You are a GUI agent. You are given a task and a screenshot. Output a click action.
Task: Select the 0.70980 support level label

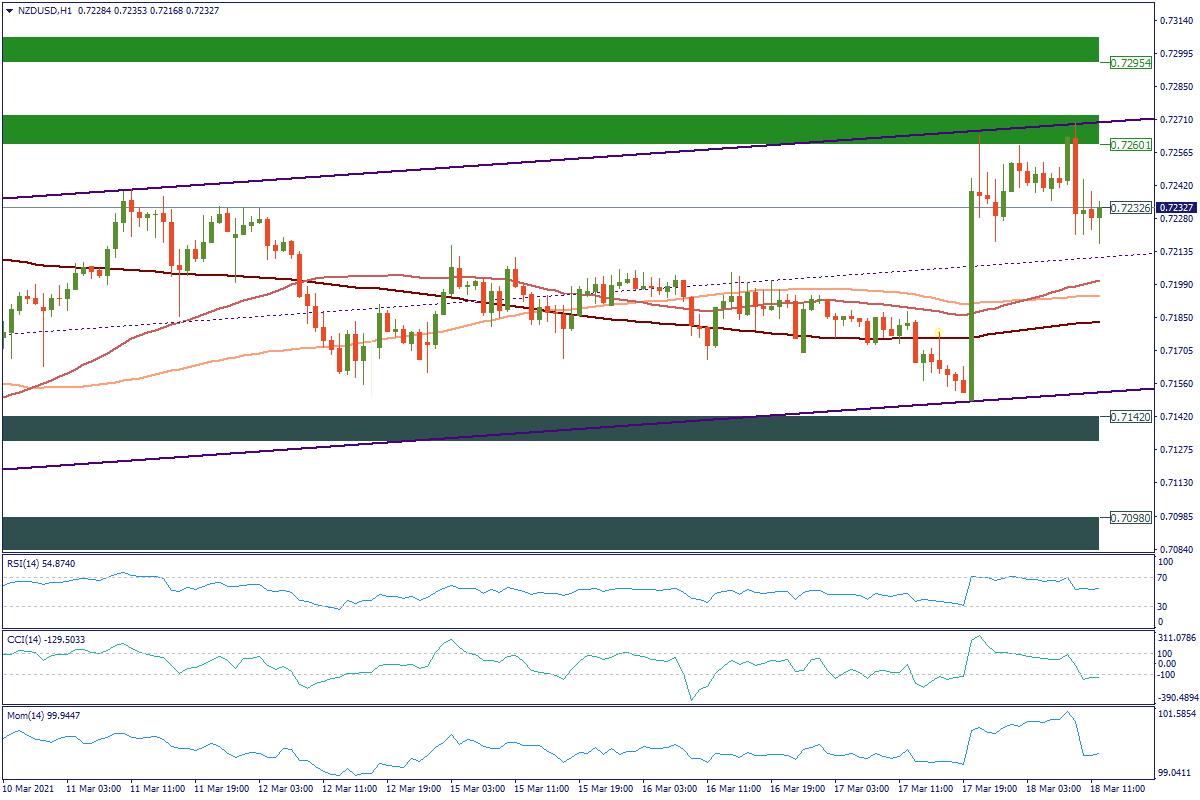click(1131, 517)
